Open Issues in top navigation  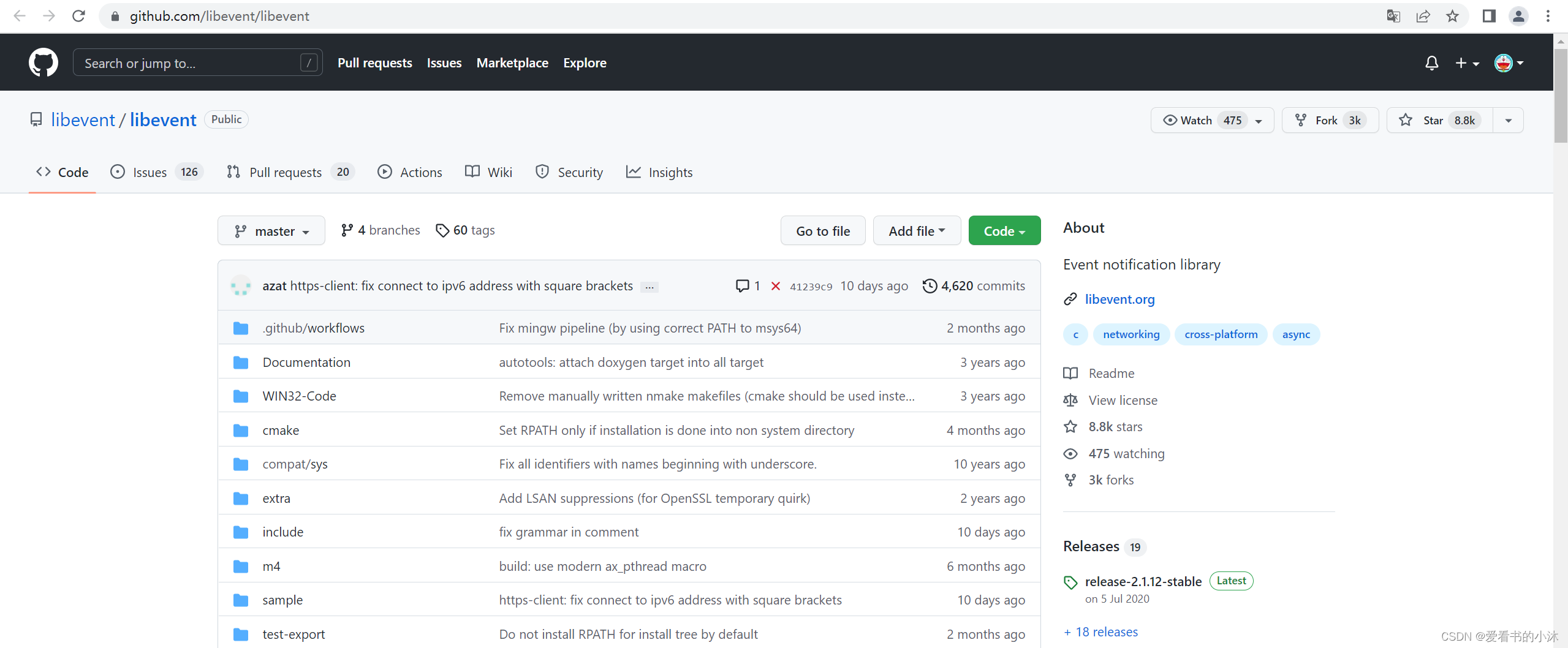click(x=444, y=63)
